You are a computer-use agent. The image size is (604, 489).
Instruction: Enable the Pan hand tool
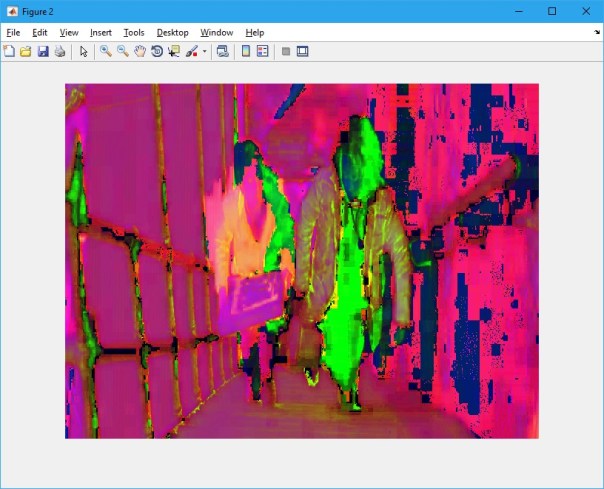tap(140, 51)
